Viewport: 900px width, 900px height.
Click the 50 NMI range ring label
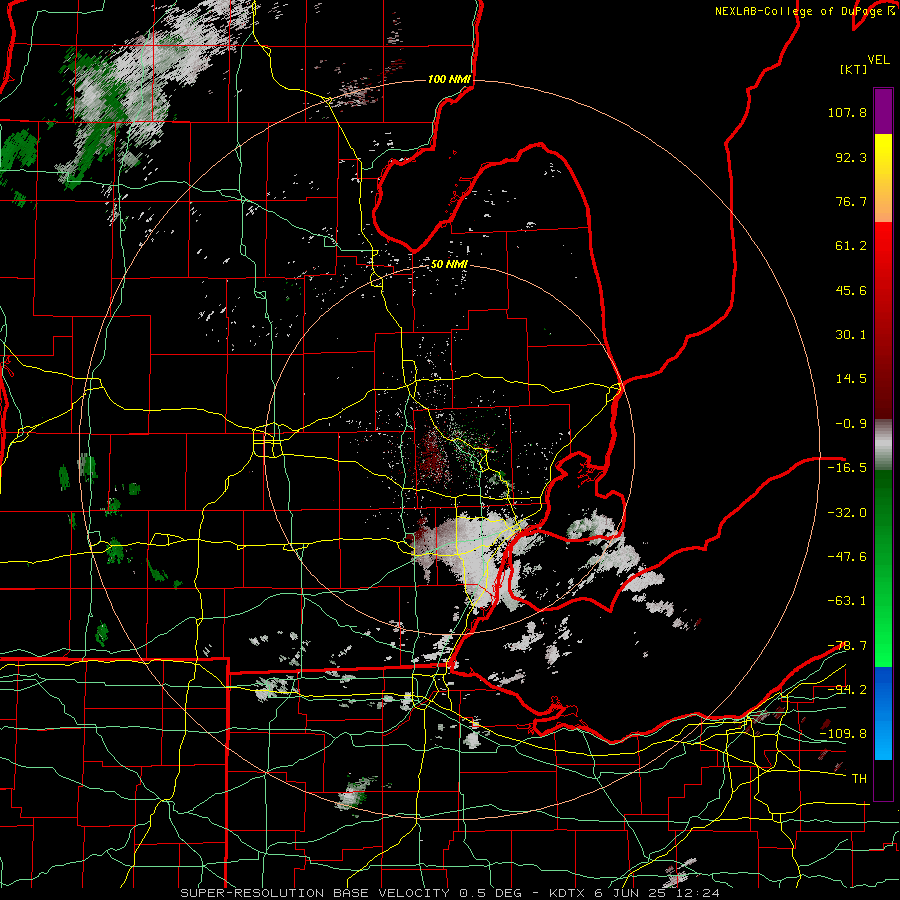449,265
